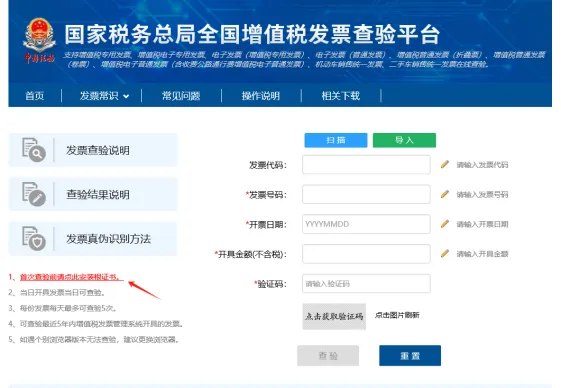
Task: Open the 常见问题 menu item
Action: [181, 96]
